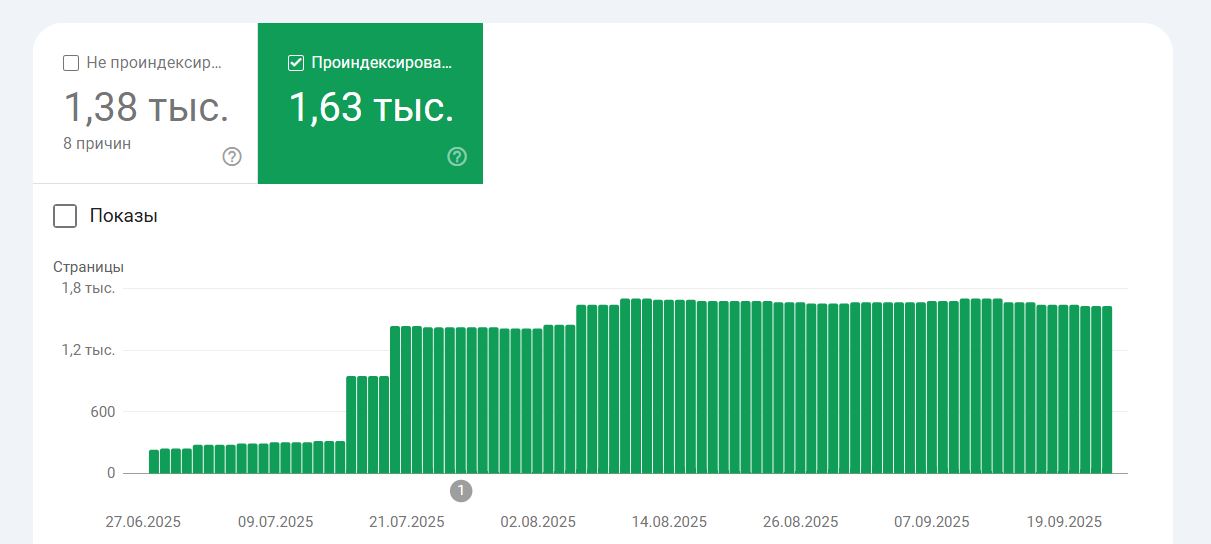The image size is (1211, 544).
Task: Click the 02.08.2025 date label
Action: [x=538, y=522]
